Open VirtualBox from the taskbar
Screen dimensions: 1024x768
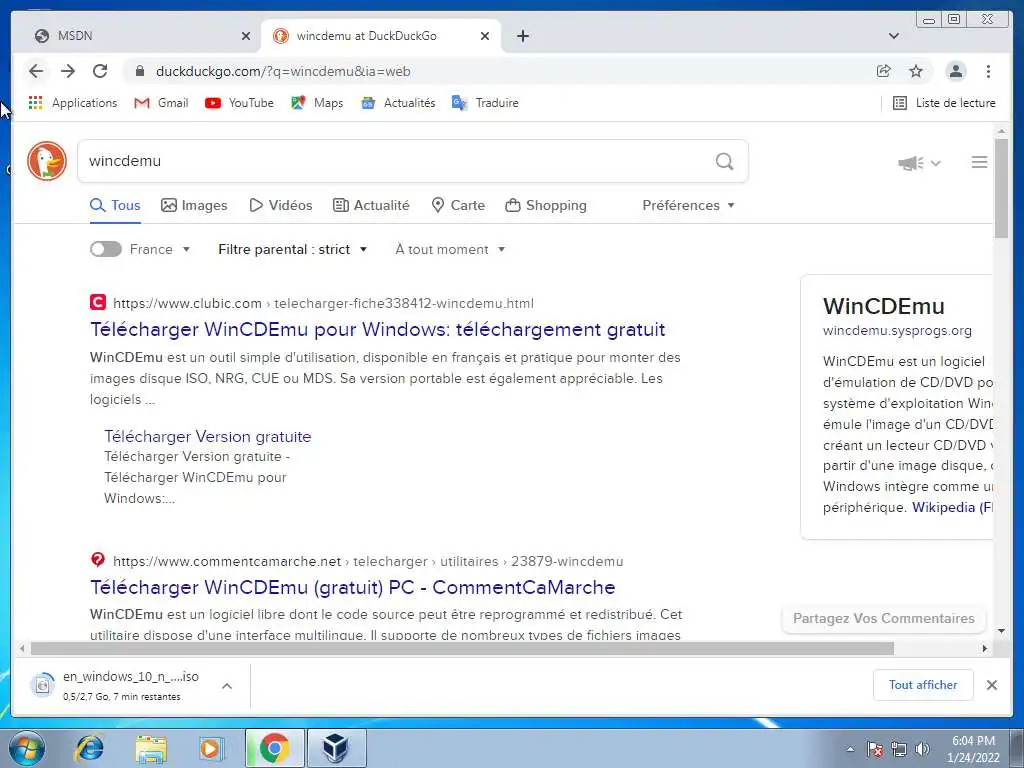(x=336, y=748)
